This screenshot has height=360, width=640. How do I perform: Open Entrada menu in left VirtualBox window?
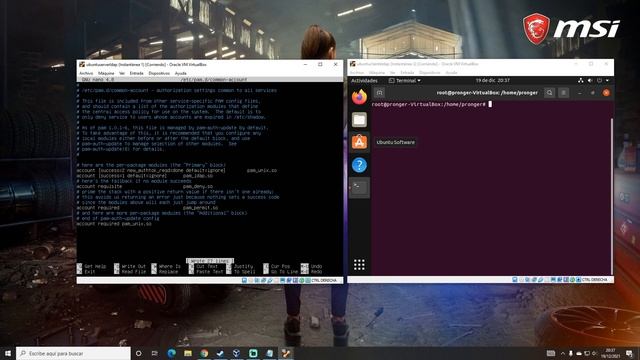[x=136, y=73]
